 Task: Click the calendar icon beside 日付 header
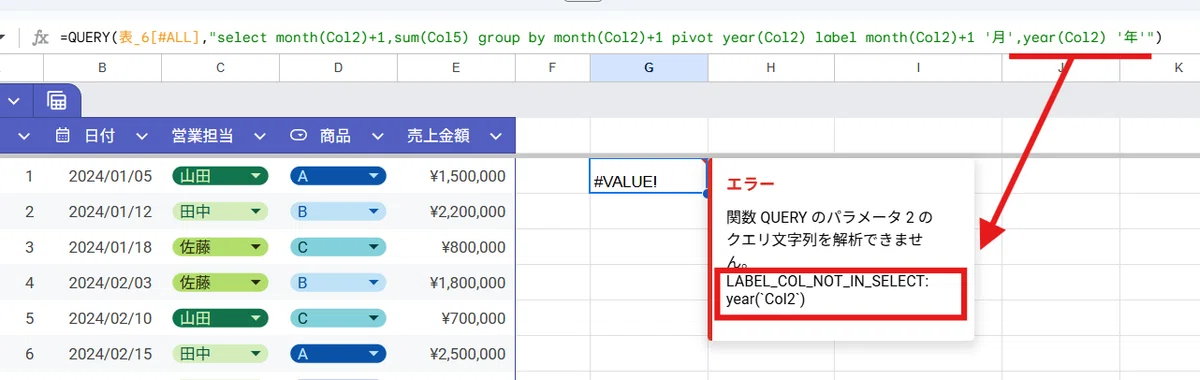(x=62, y=135)
